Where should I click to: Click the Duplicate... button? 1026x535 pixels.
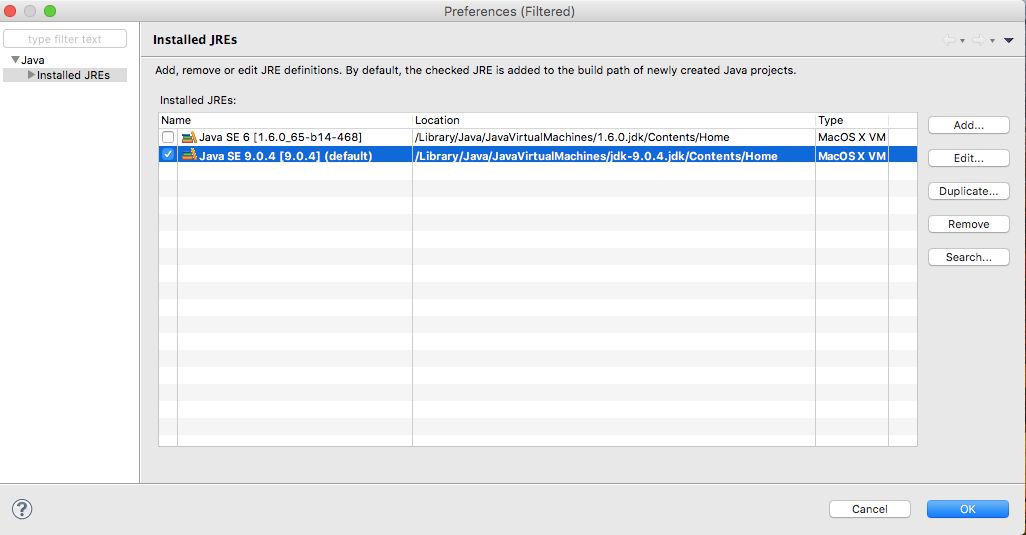tap(968, 191)
